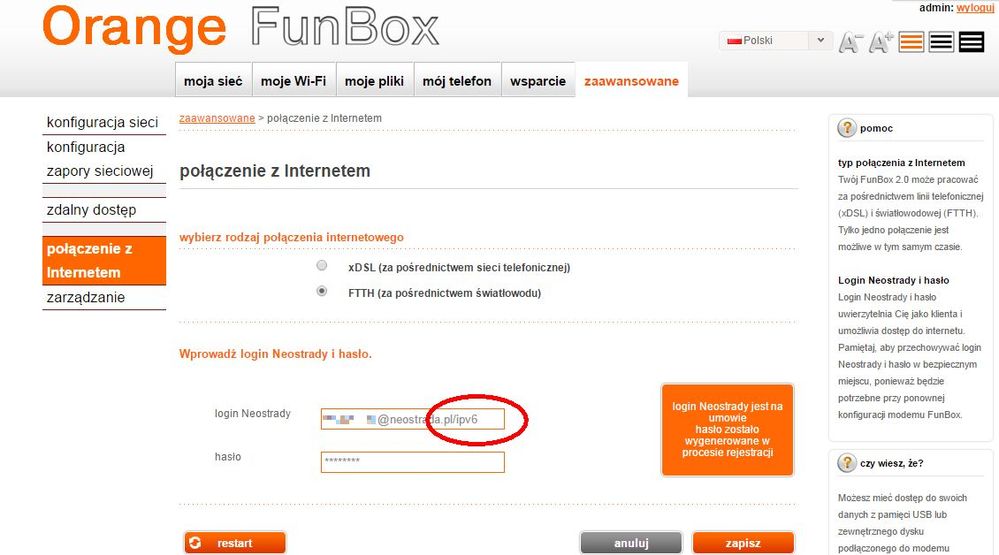Screen dimensions: 999x555
Task: Select the FTTH fiber connection radio button
Action: [x=322, y=291]
